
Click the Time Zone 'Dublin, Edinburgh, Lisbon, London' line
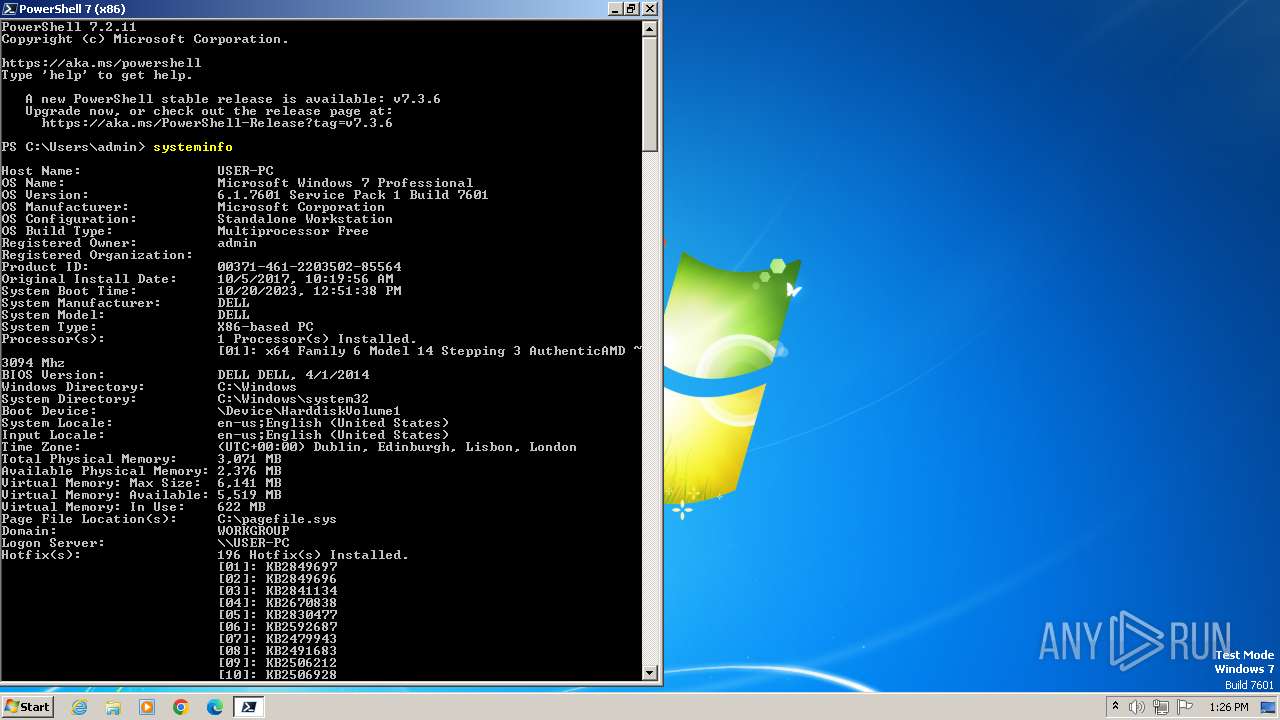point(397,447)
